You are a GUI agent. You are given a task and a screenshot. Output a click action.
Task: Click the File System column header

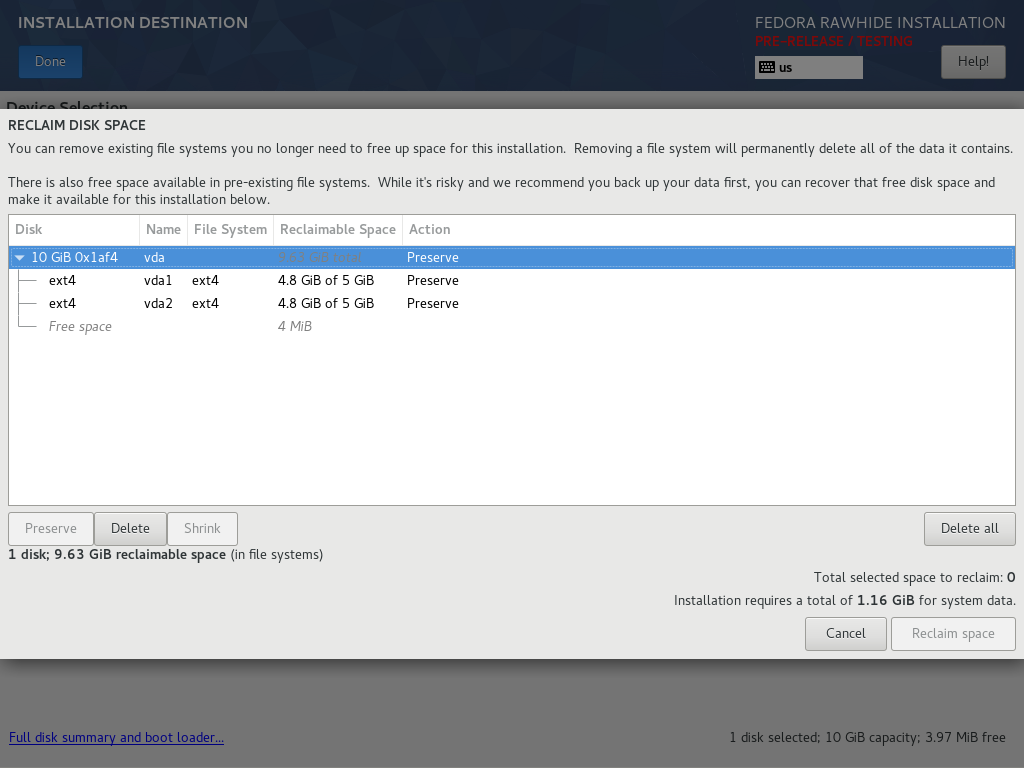231,230
